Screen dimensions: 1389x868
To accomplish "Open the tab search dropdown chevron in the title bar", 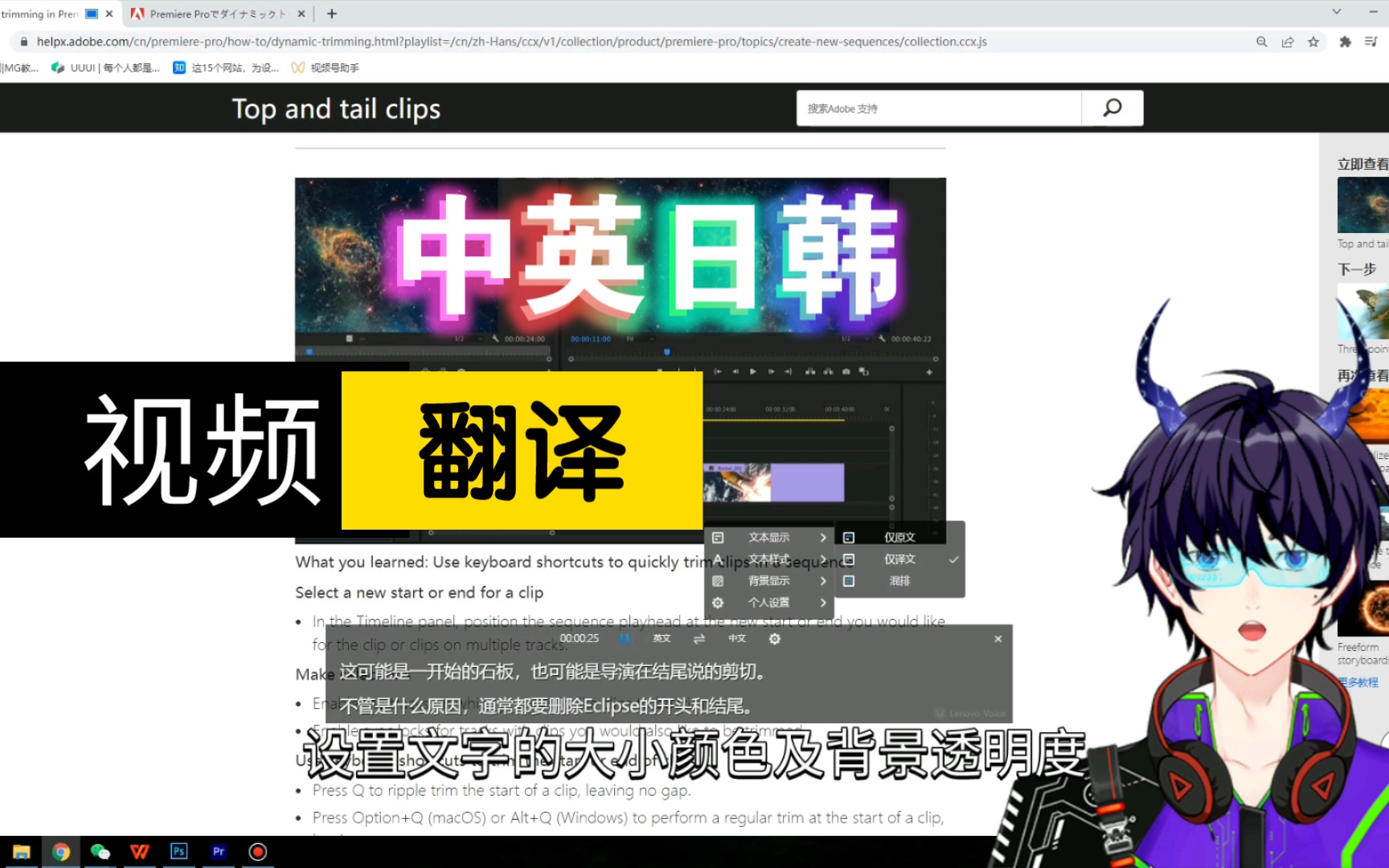I will [1336, 11].
